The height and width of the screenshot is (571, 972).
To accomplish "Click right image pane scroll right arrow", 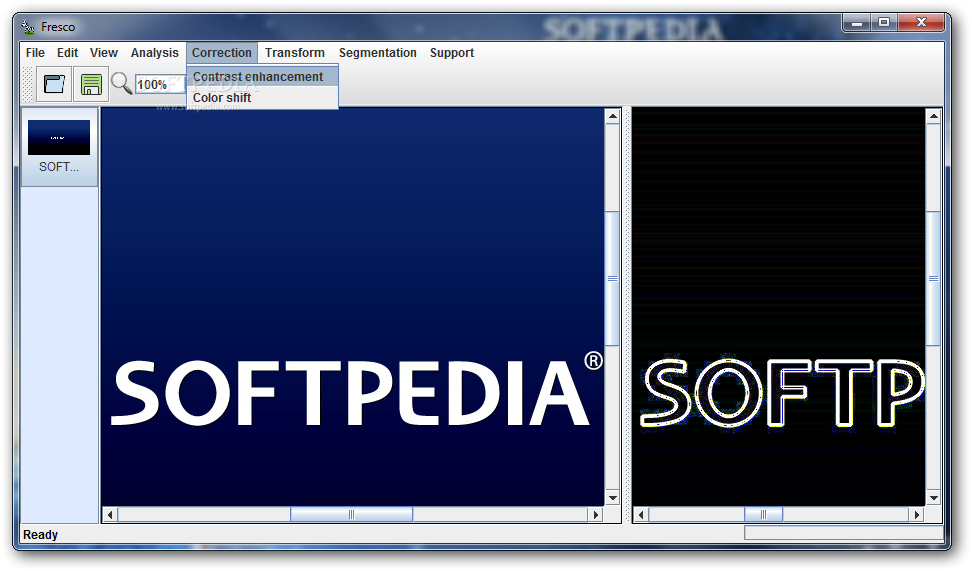I will click(917, 515).
